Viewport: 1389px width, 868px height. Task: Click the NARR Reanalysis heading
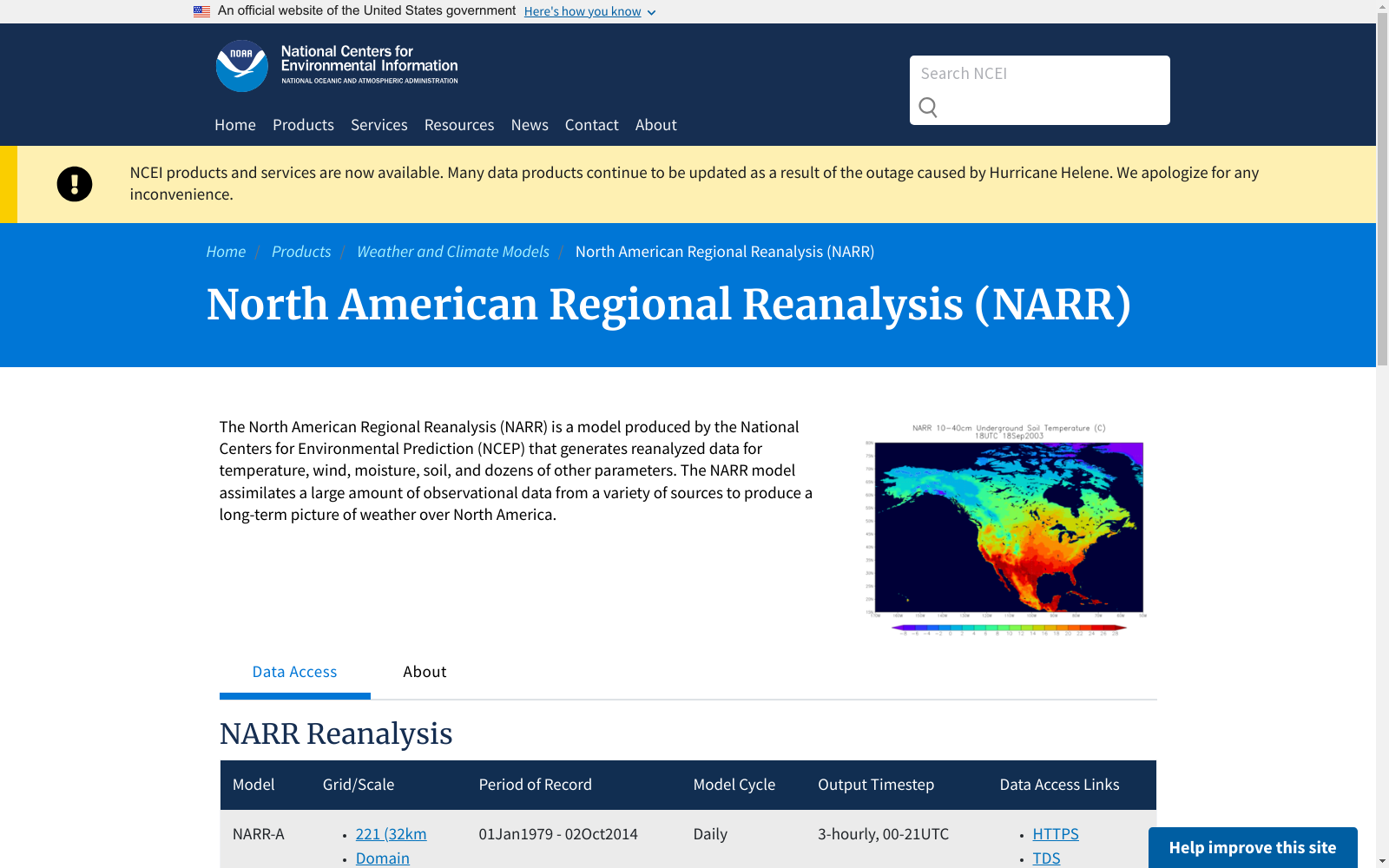click(x=336, y=734)
